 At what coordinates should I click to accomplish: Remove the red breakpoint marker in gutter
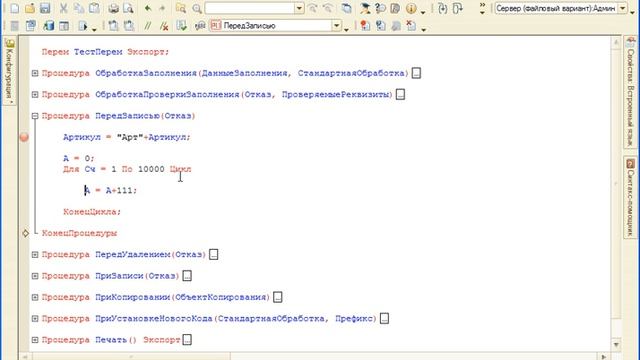pos(24,137)
